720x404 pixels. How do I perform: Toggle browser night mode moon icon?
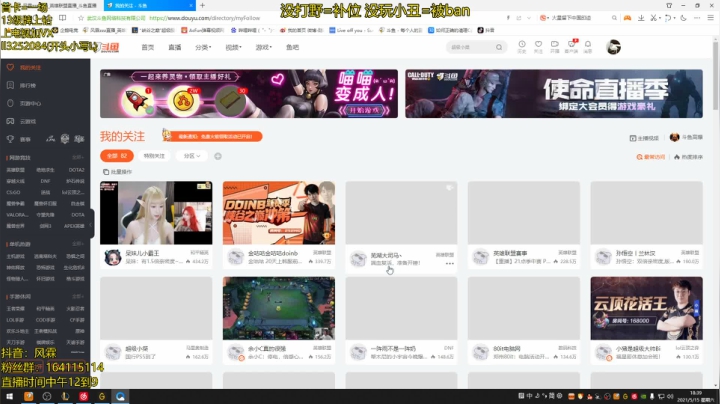tap(683, 18)
